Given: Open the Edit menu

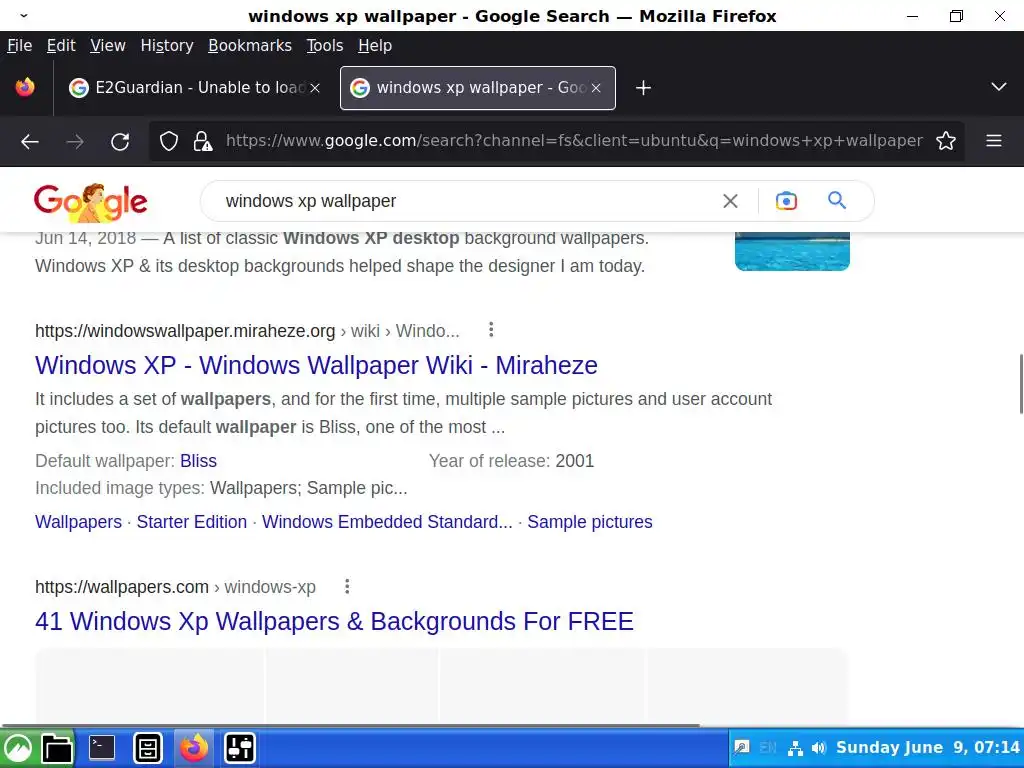Looking at the screenshot, I should (61, 46).
